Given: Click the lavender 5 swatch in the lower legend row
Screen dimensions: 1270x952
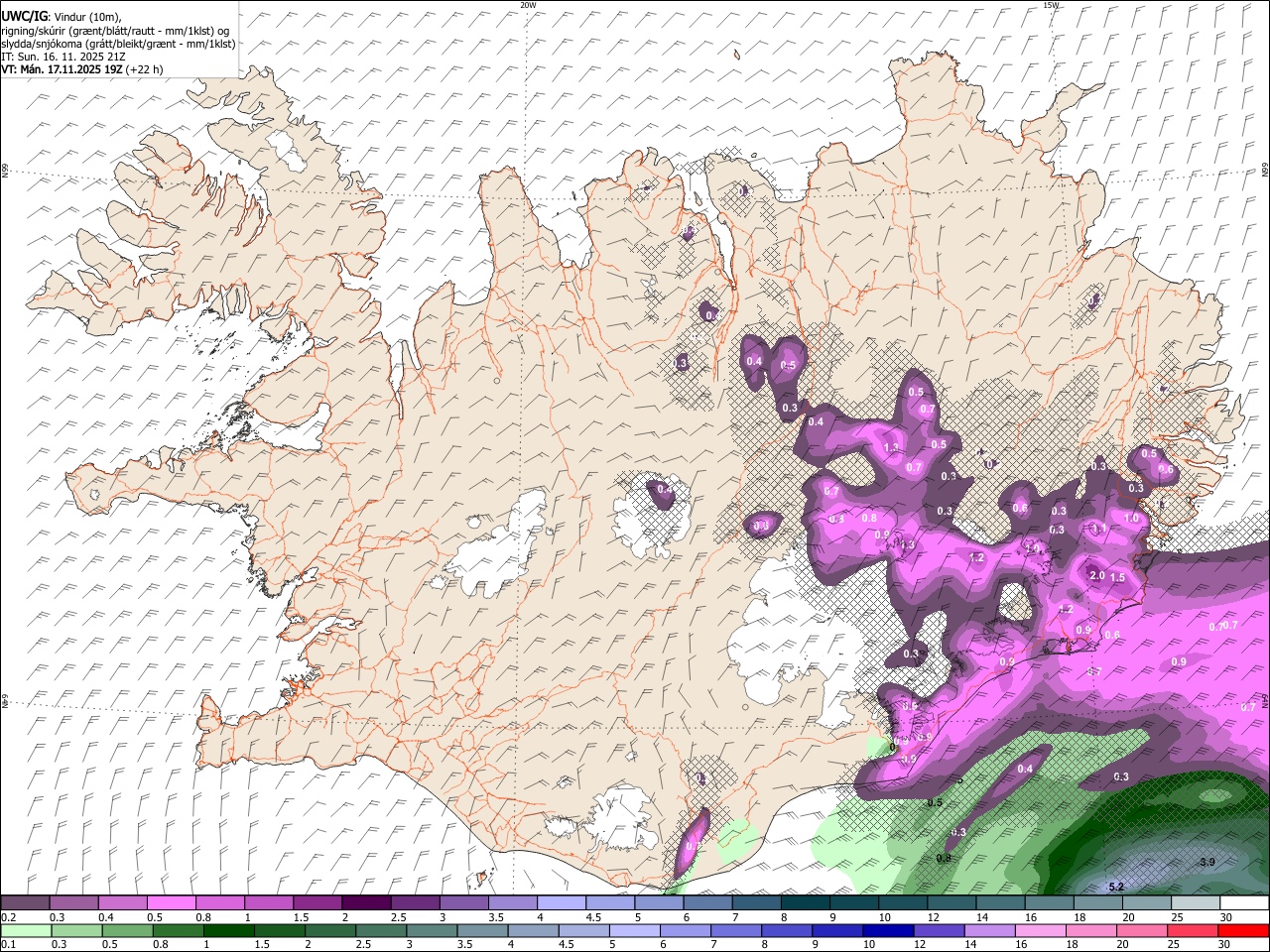Looking at the screenshot, I should [x=634, y=930].
